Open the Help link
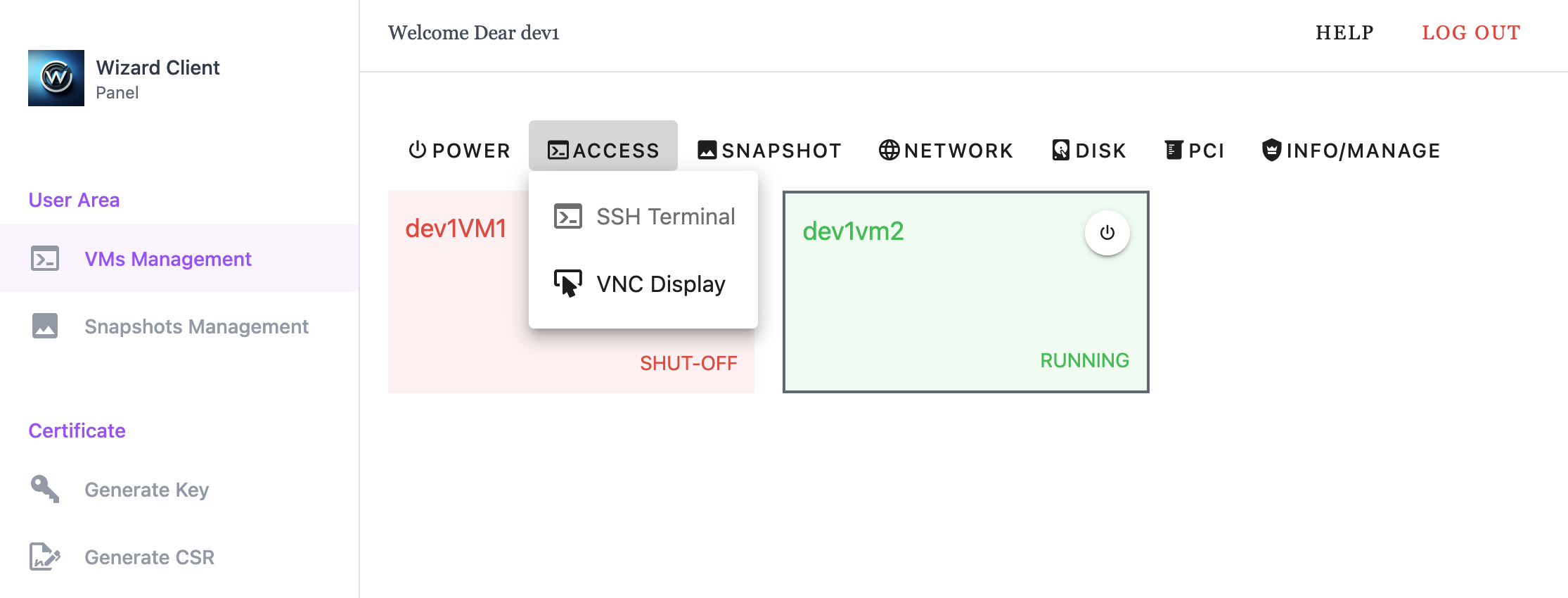The height and width of the screenshot is (598, 1568). point(1344,33)
